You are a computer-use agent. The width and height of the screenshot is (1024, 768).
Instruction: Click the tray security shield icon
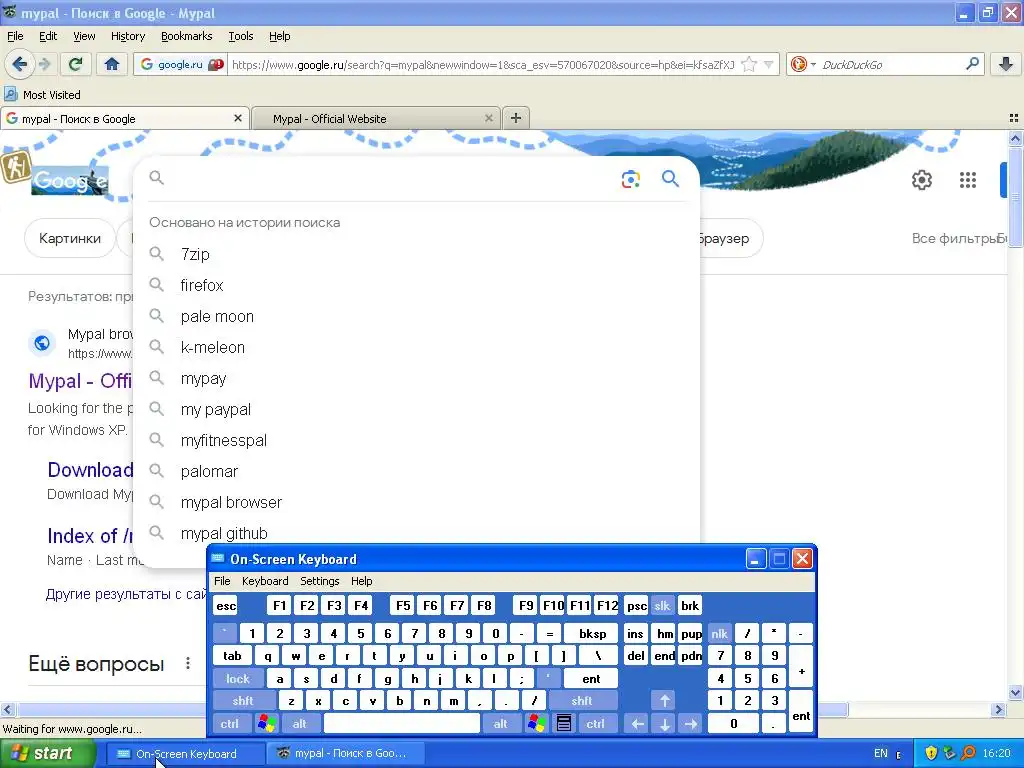[x=931, y=754]
